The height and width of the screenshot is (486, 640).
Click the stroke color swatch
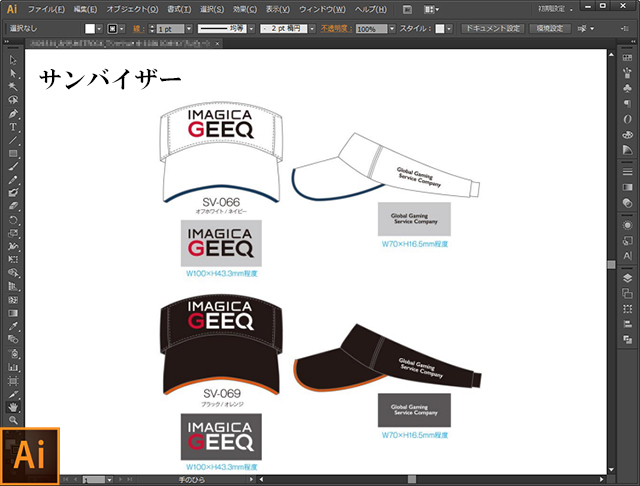[x=112, y=29]
